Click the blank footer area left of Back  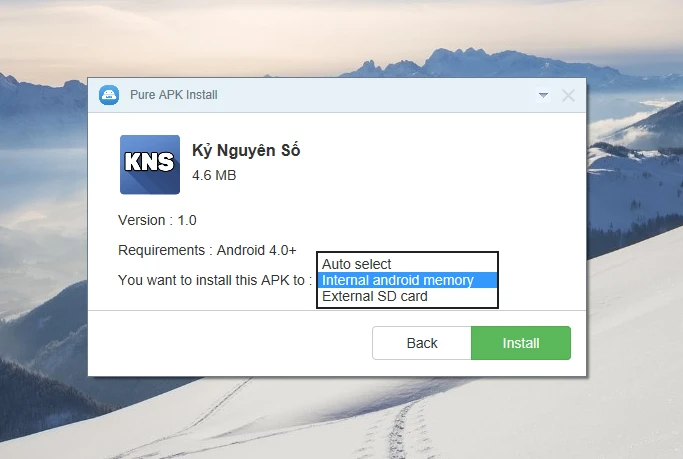tap(227, 343)
